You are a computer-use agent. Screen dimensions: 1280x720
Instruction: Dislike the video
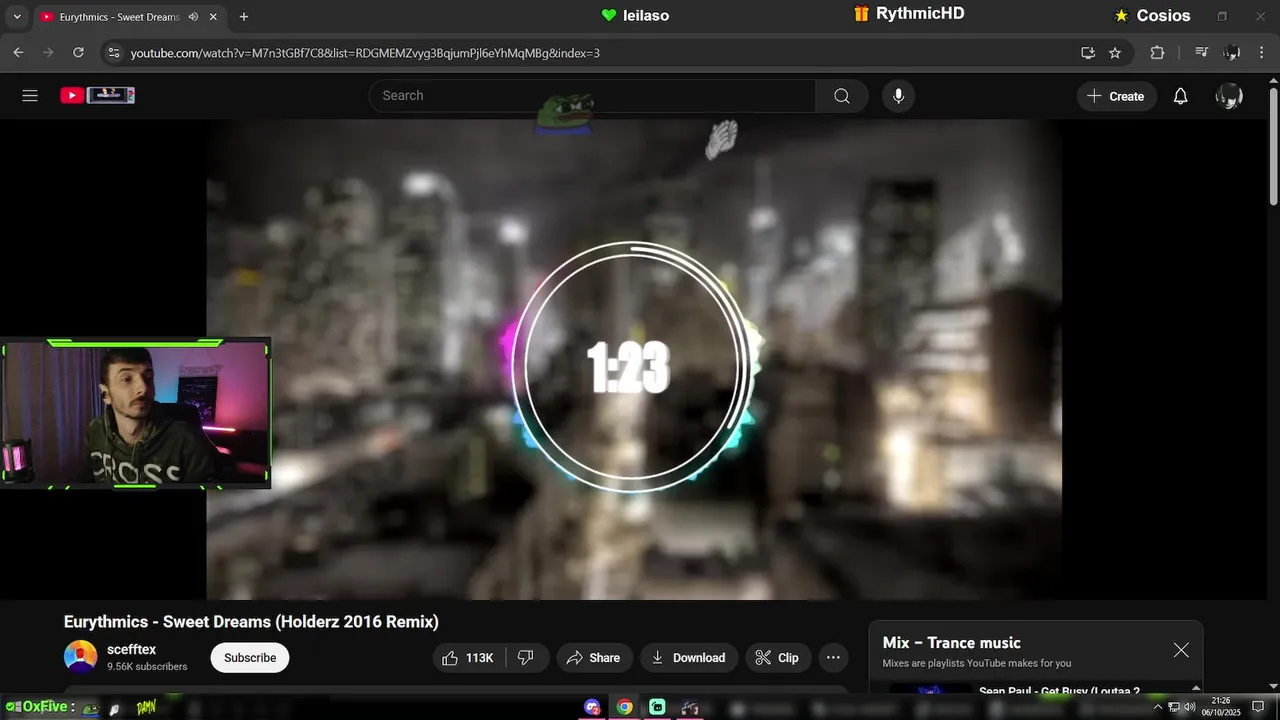[527, 658]
